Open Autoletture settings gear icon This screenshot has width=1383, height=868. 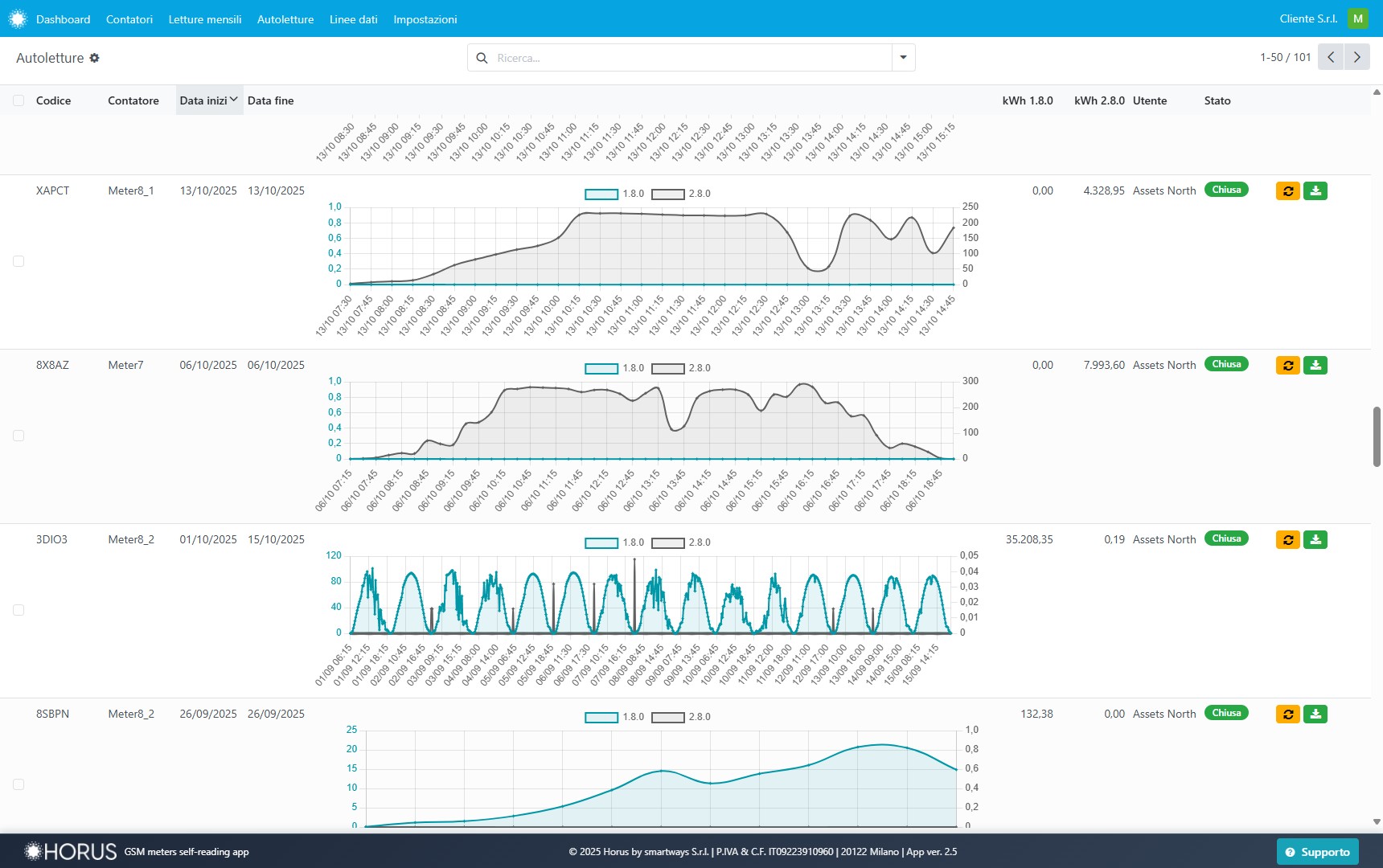click(94, 58)
